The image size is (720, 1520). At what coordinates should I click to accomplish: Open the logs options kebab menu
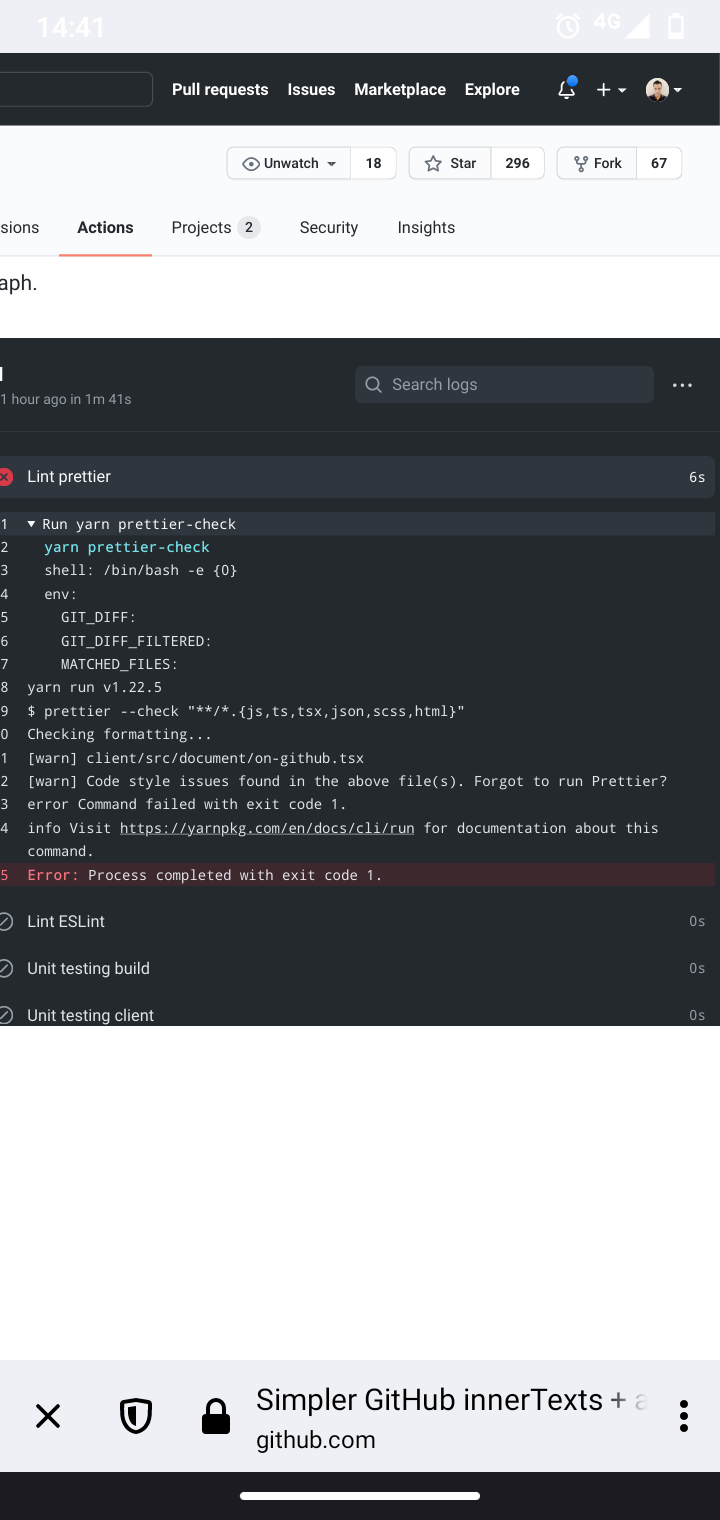(x=682, y=384)
